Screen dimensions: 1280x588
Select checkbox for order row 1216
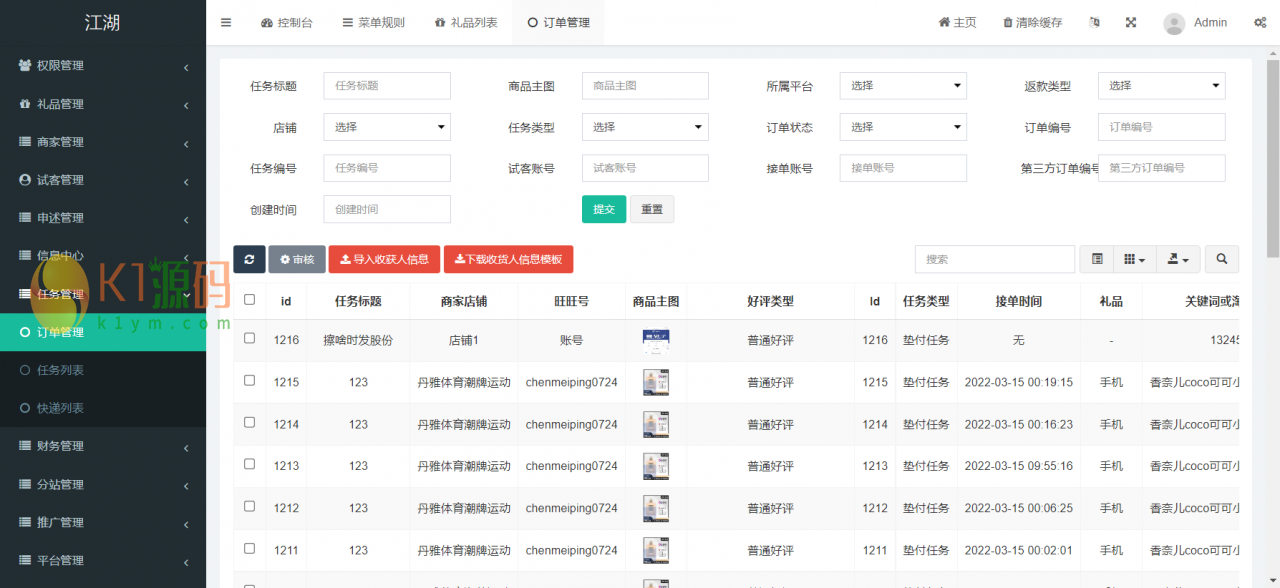(x=250, y=339)
